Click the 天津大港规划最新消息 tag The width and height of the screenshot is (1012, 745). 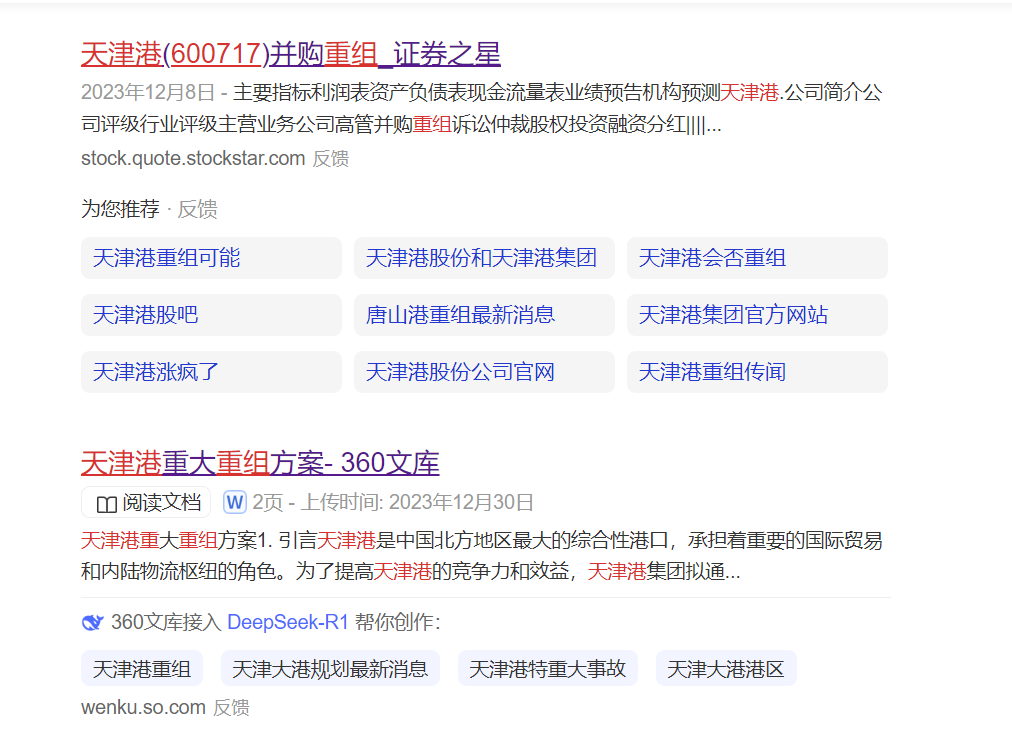(330, 669)
